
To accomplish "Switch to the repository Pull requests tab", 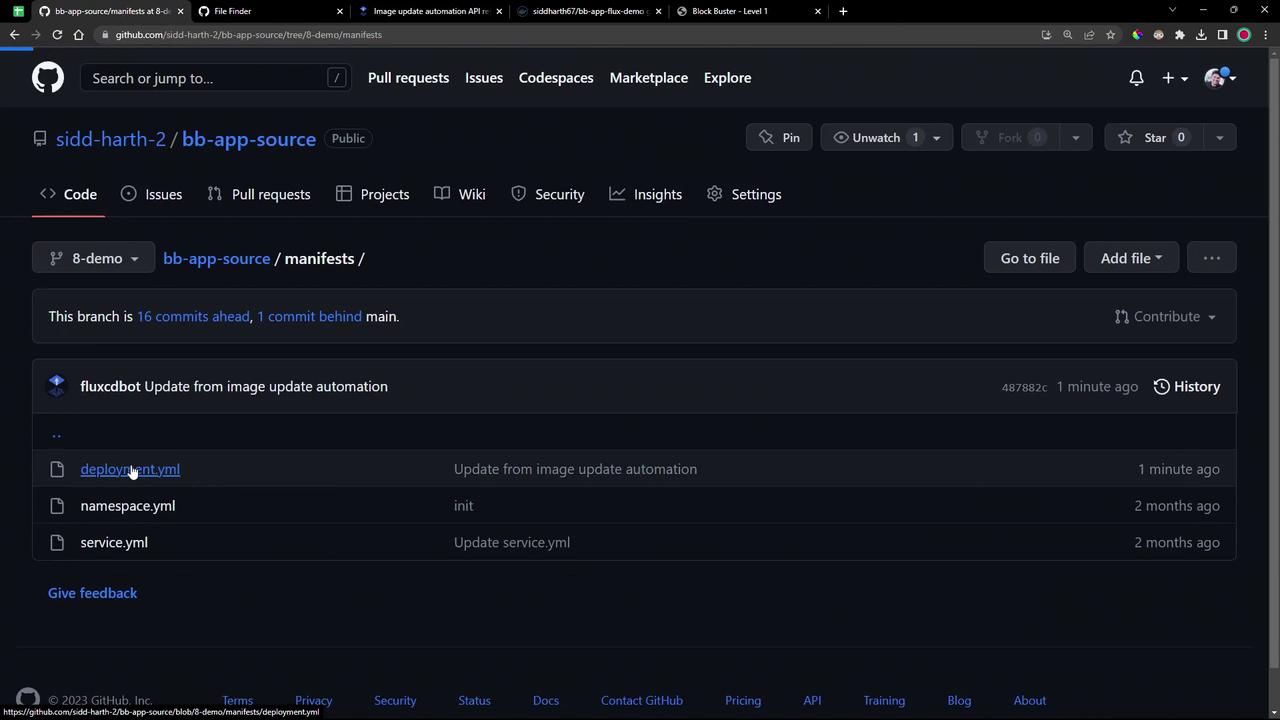I will (x=259, y=194).
